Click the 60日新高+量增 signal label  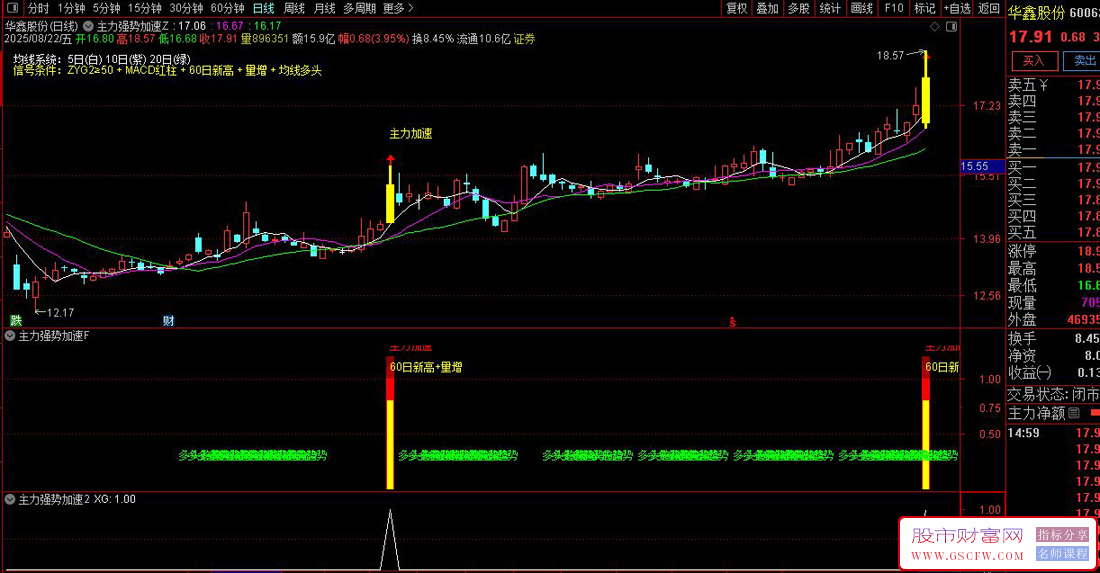[x=426, y=367]
